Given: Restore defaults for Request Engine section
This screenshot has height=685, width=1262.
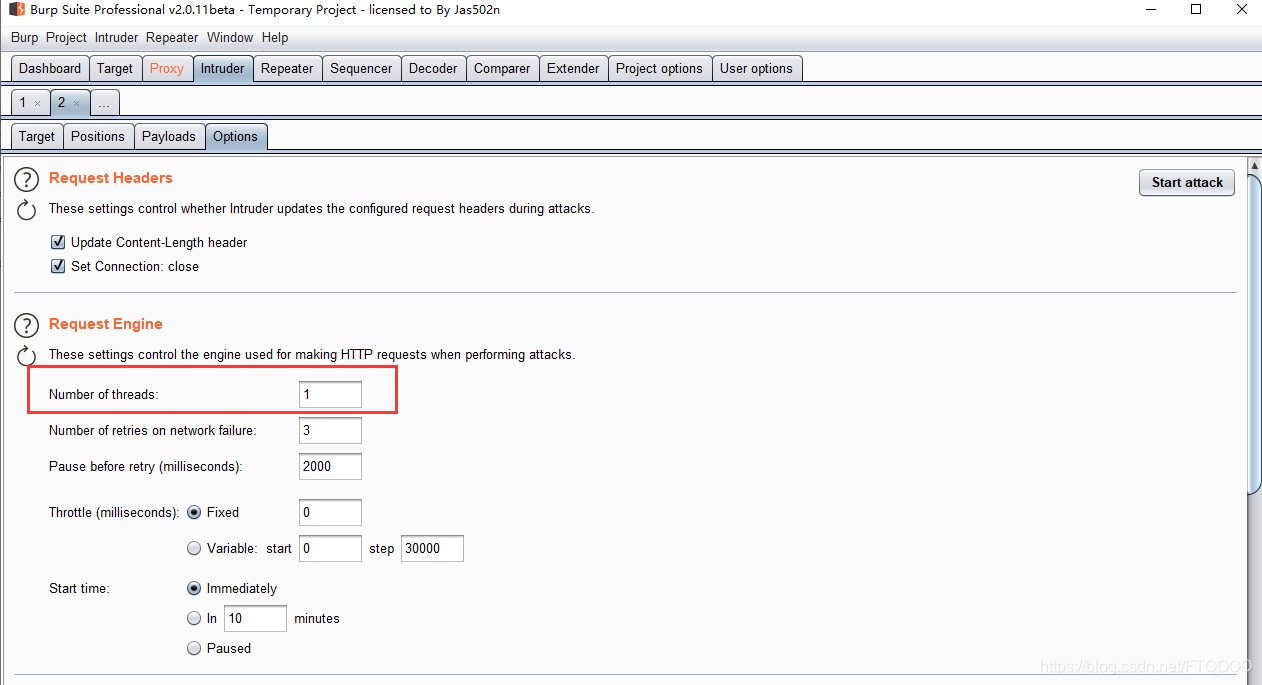Looking at the screenshot, I should coord(26,356).
